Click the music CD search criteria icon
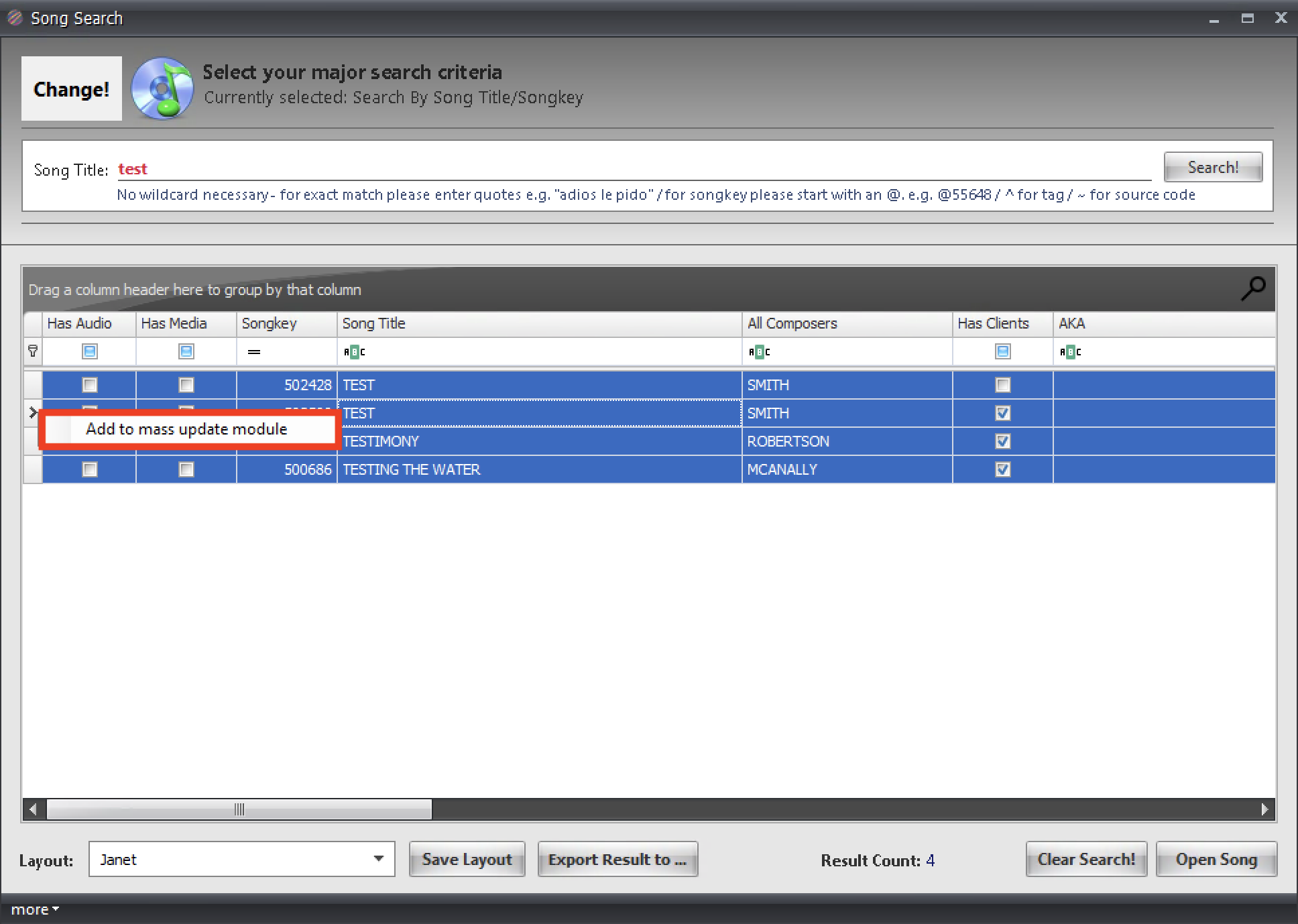 162,89
